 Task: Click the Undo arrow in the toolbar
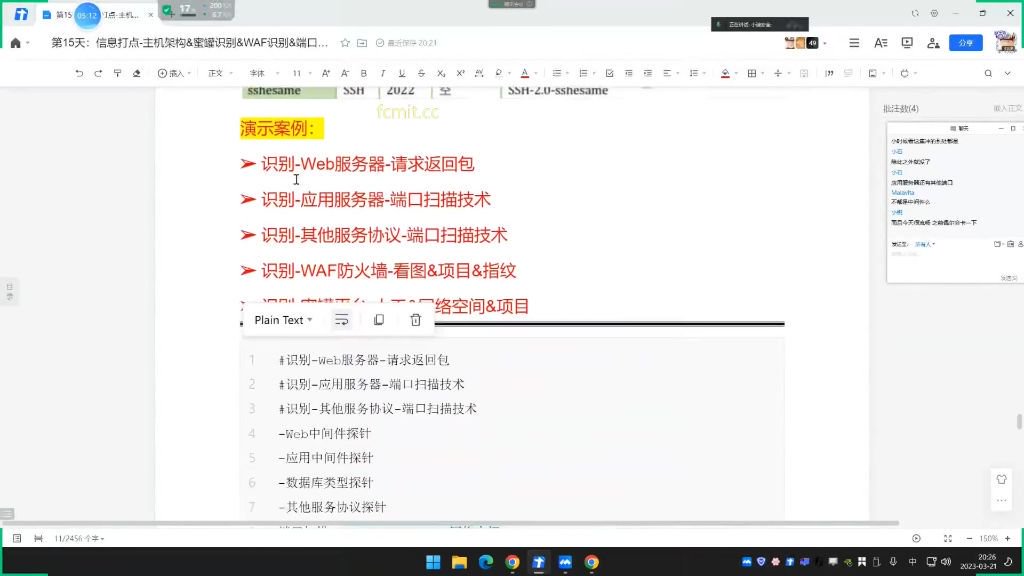(x=79, y=73)
